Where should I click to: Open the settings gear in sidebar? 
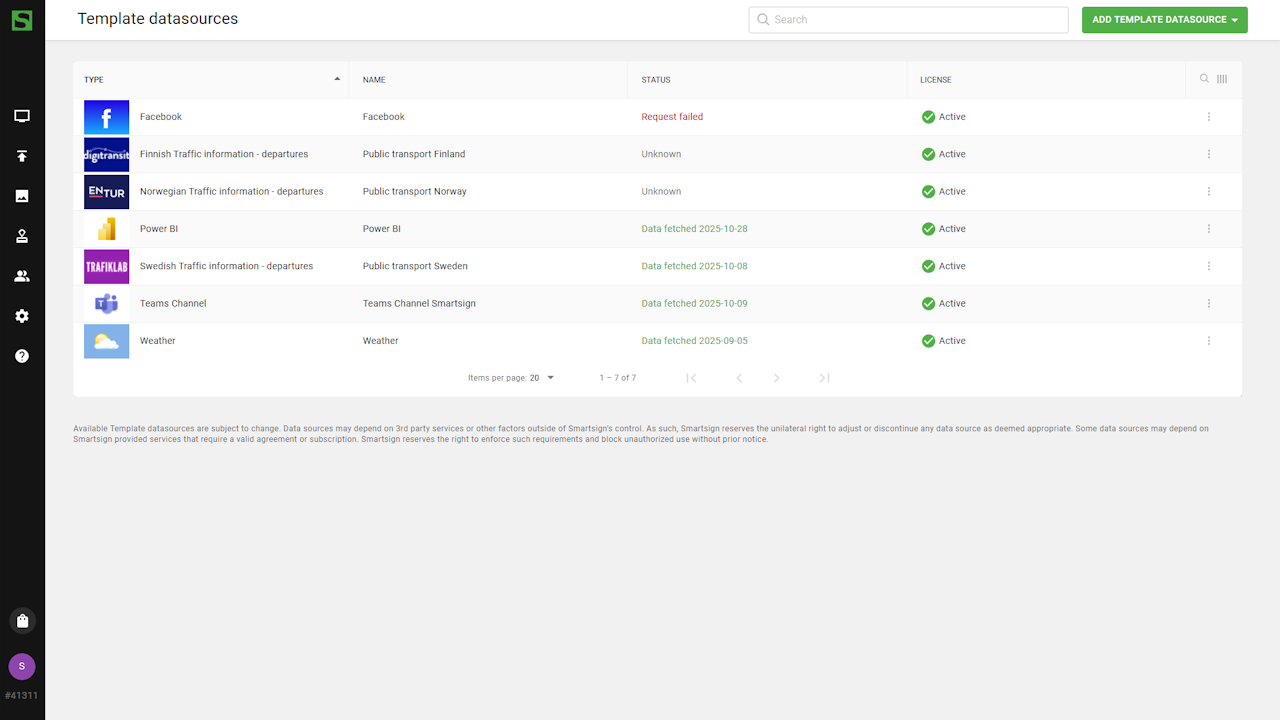[x=22, y=316]
